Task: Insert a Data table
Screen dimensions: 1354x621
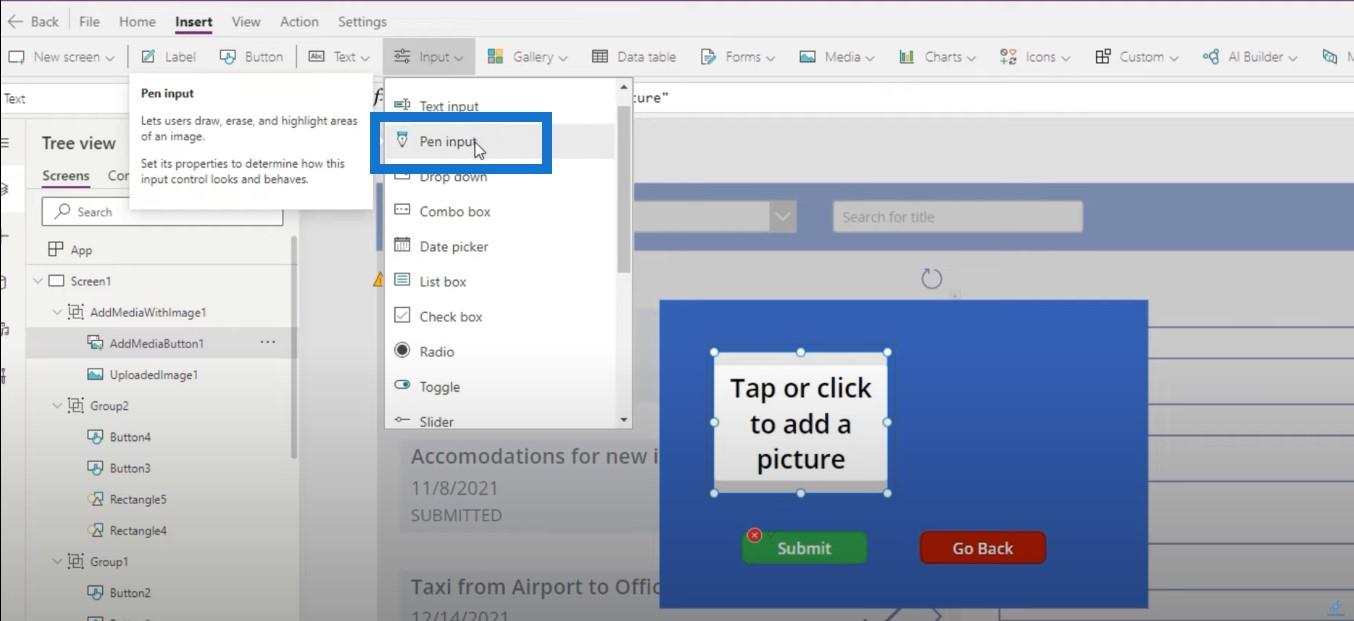Action: (634, 57)
